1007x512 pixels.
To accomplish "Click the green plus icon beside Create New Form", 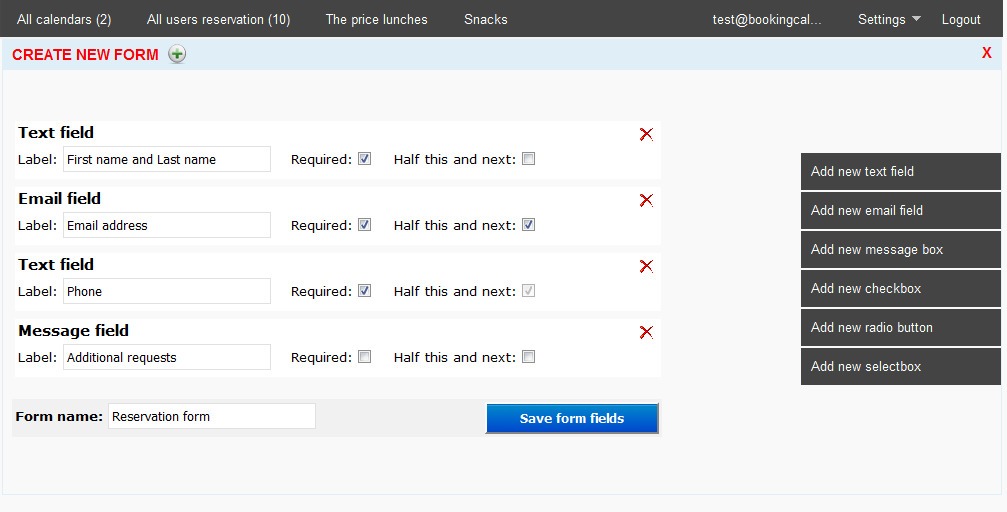I will [177, 54].
